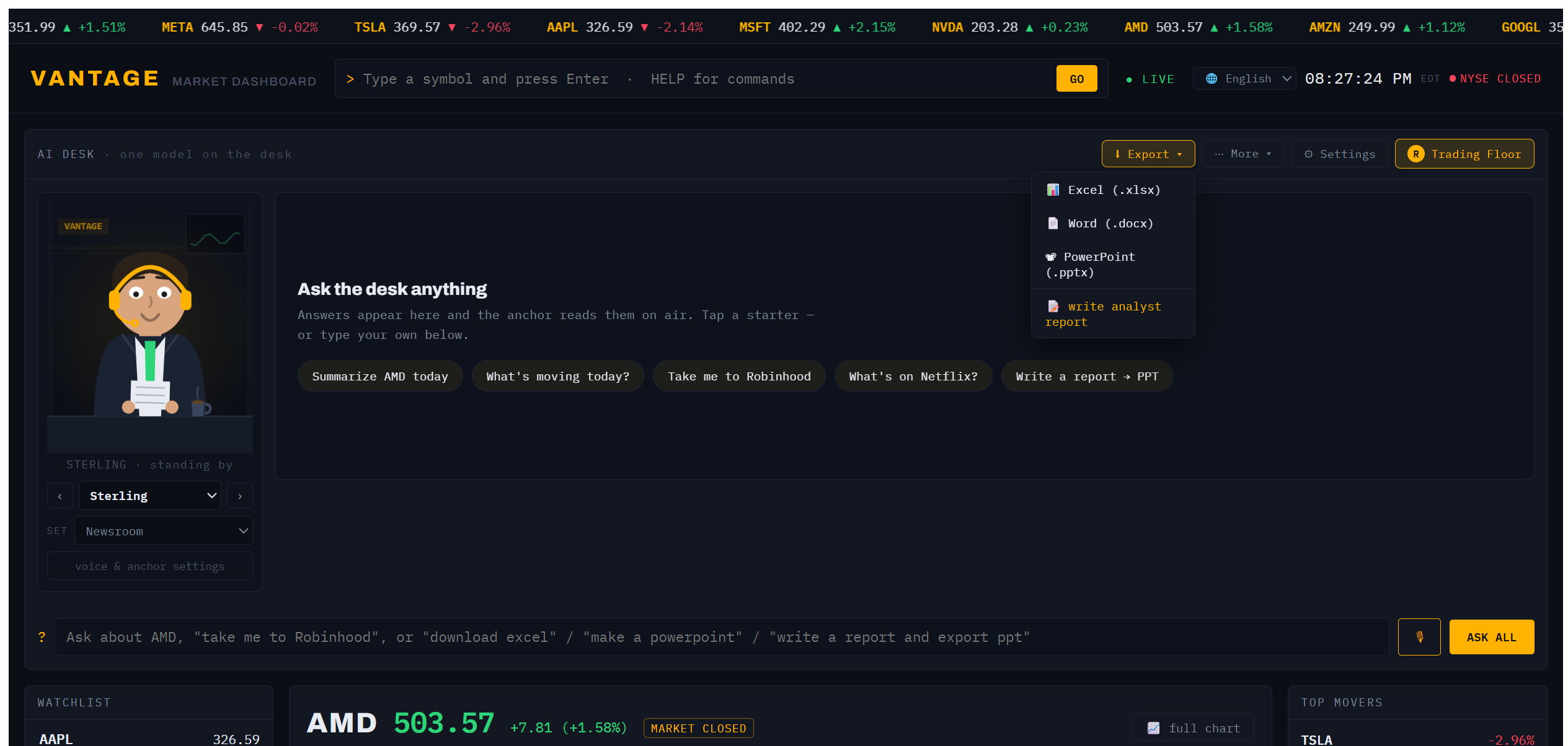Viewport: 1568px width, 746px height.
Task: Click AAPL in the ticker strip
Action: pyautogui.click(x=624, y=27)
